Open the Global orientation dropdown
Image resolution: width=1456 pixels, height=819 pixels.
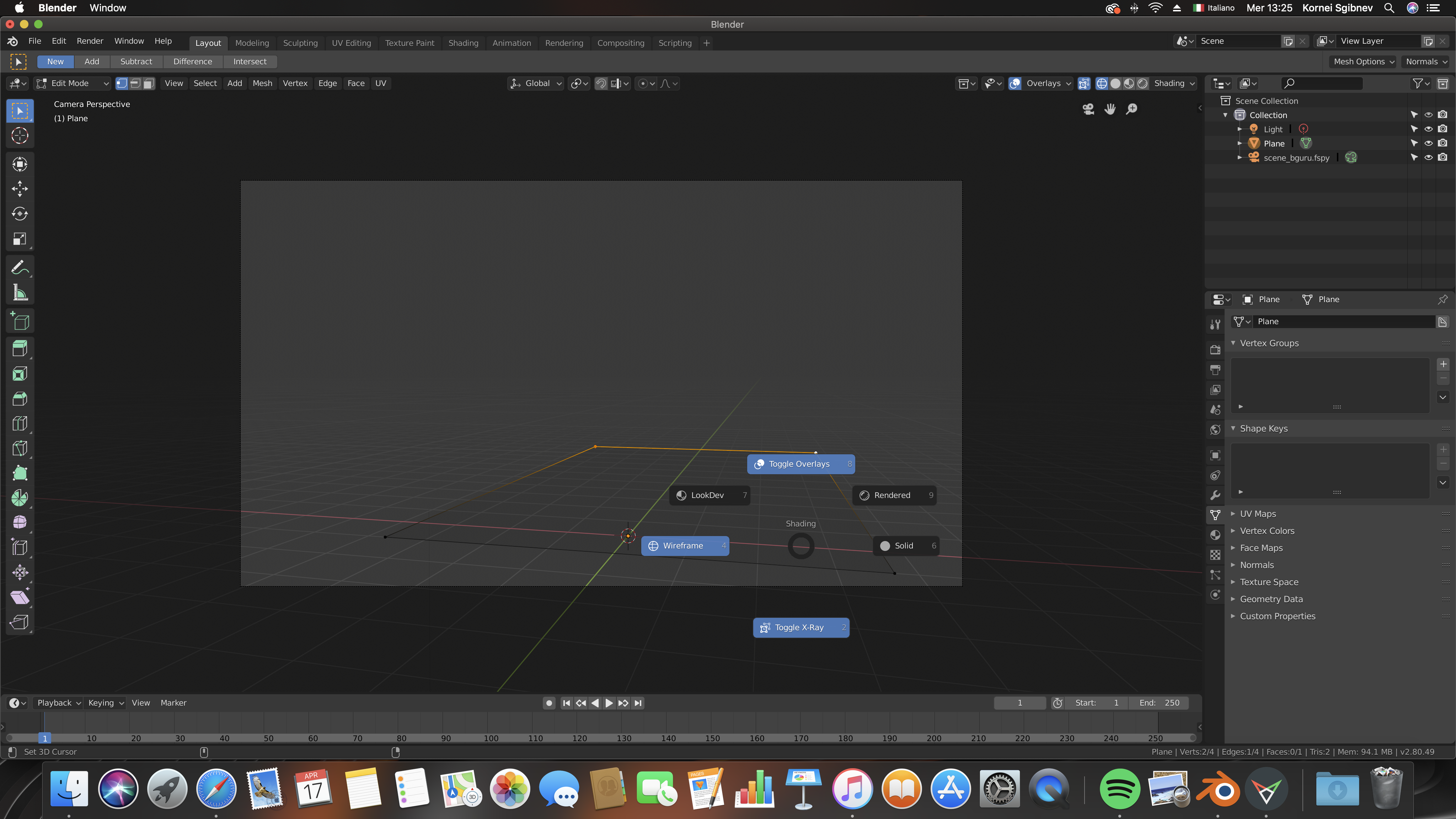(536, 84)
